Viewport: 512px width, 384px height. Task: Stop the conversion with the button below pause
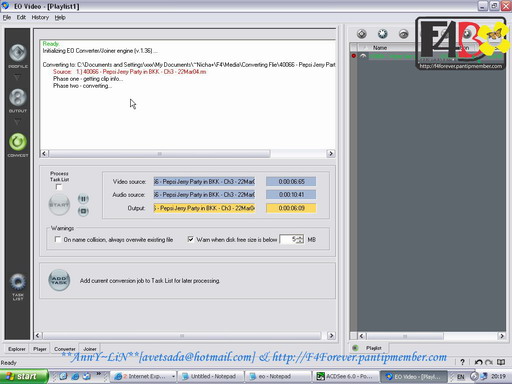tap(83, 211)
